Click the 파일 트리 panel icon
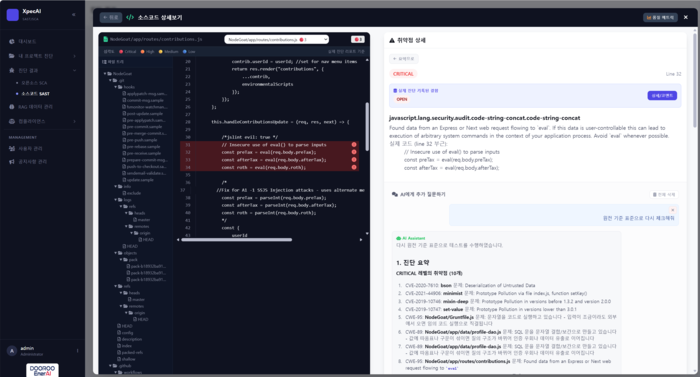700x377 pixels. (x=104, y=62)
